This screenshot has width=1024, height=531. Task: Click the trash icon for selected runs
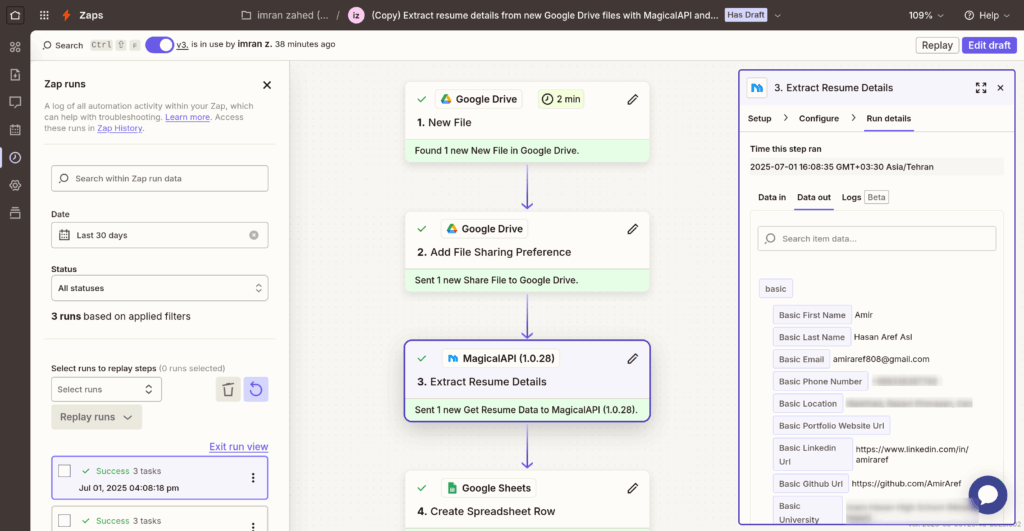tap(228, 389)
